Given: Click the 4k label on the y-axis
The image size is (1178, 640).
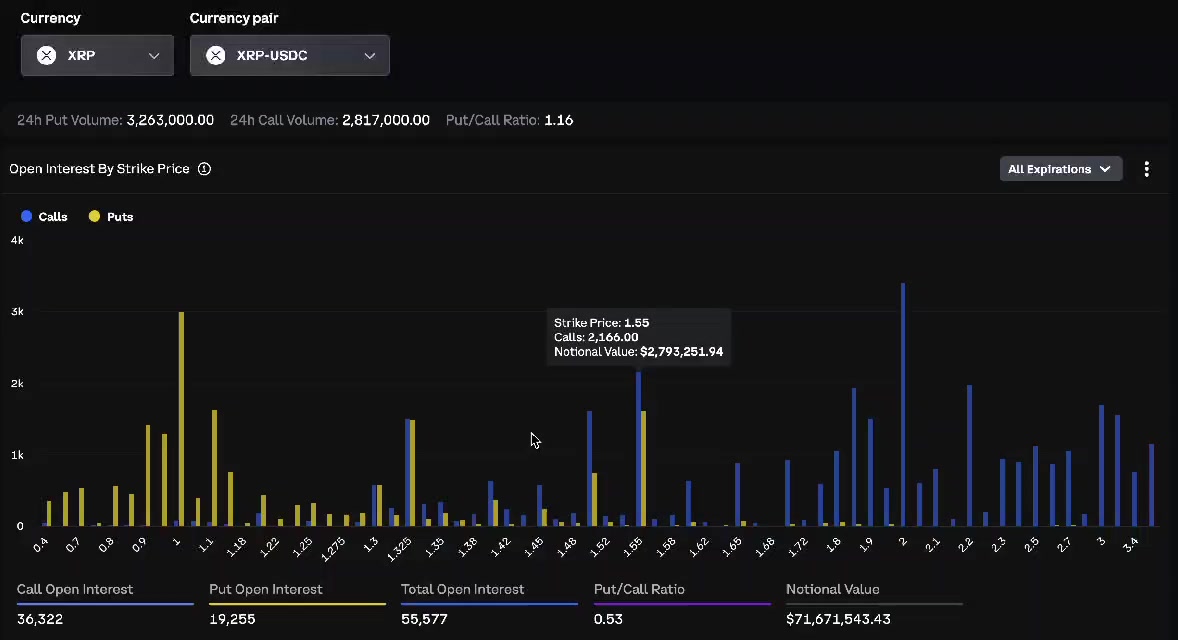Looking at the screenshot, I should point(17,240).
